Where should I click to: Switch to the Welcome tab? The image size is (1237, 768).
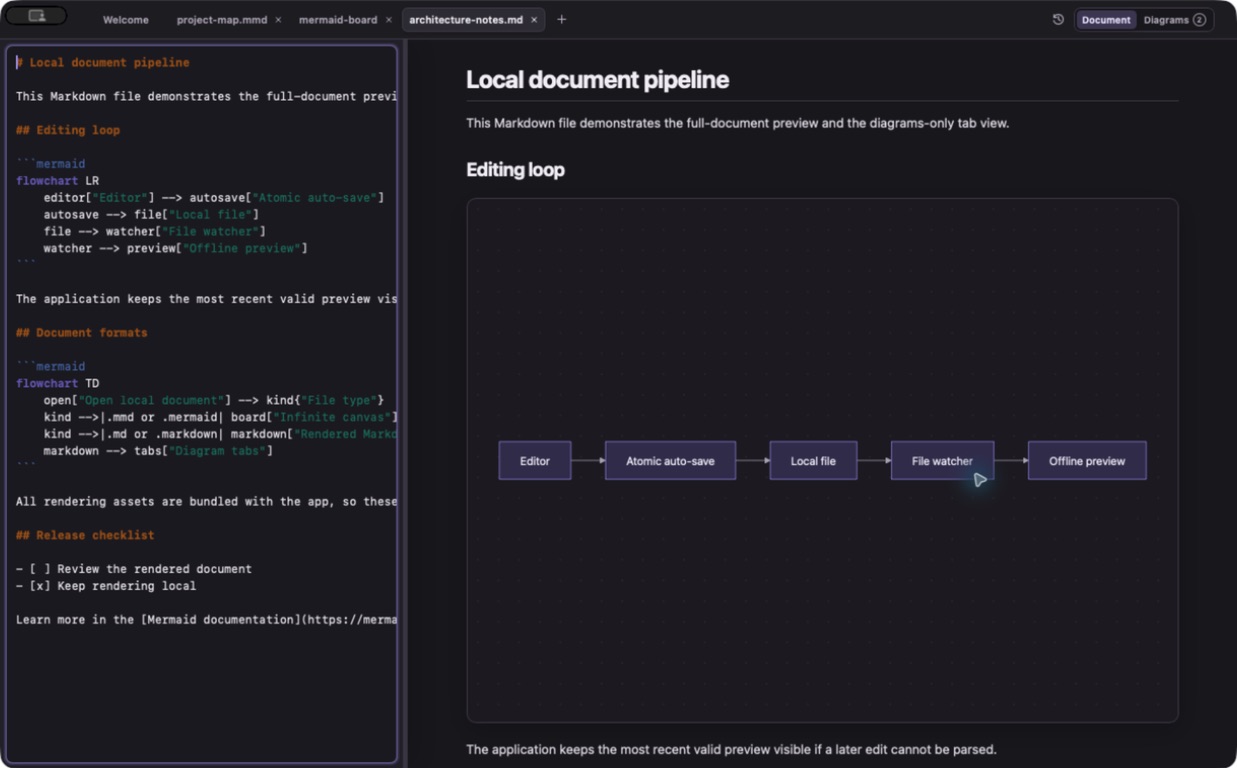point(126,20)
